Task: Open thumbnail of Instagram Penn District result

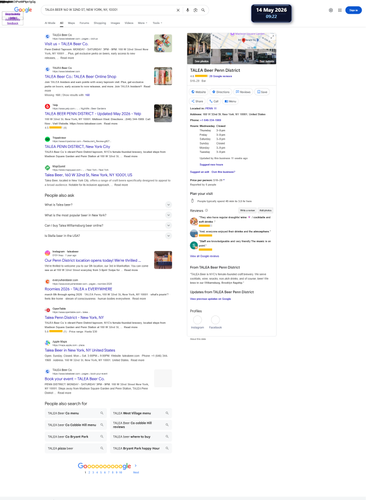Action: pyautogui.click(x=163, y=260)
